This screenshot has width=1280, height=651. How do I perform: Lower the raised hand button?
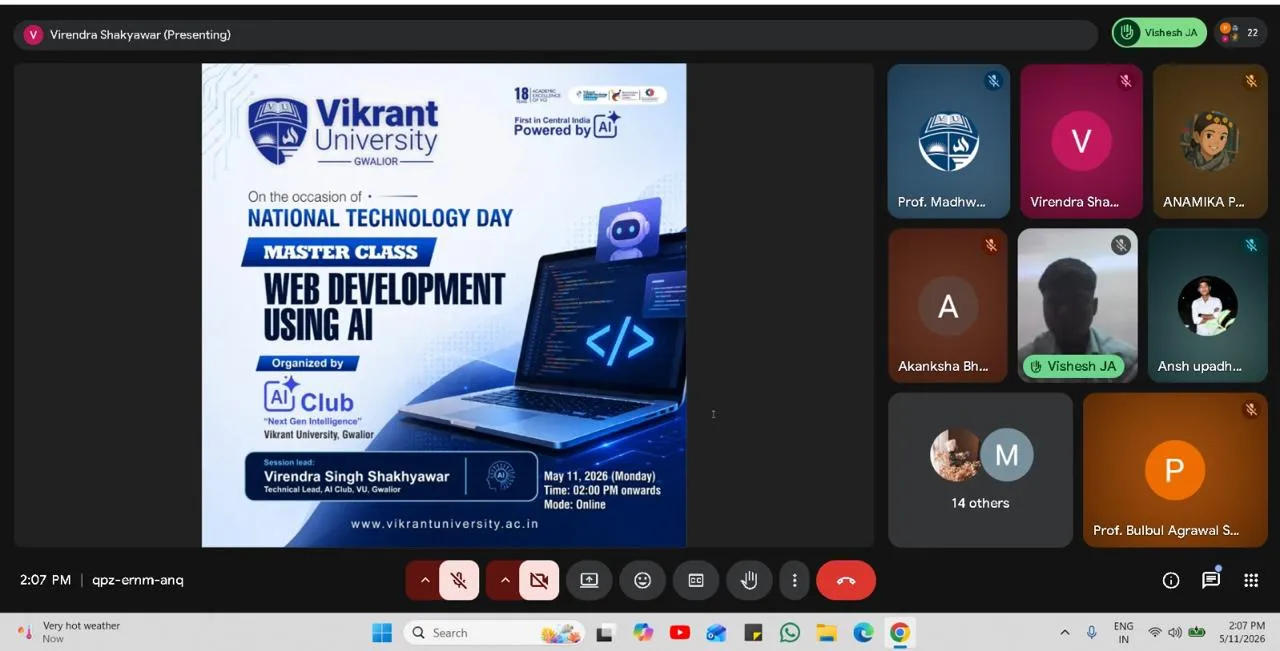pos(749,580)
